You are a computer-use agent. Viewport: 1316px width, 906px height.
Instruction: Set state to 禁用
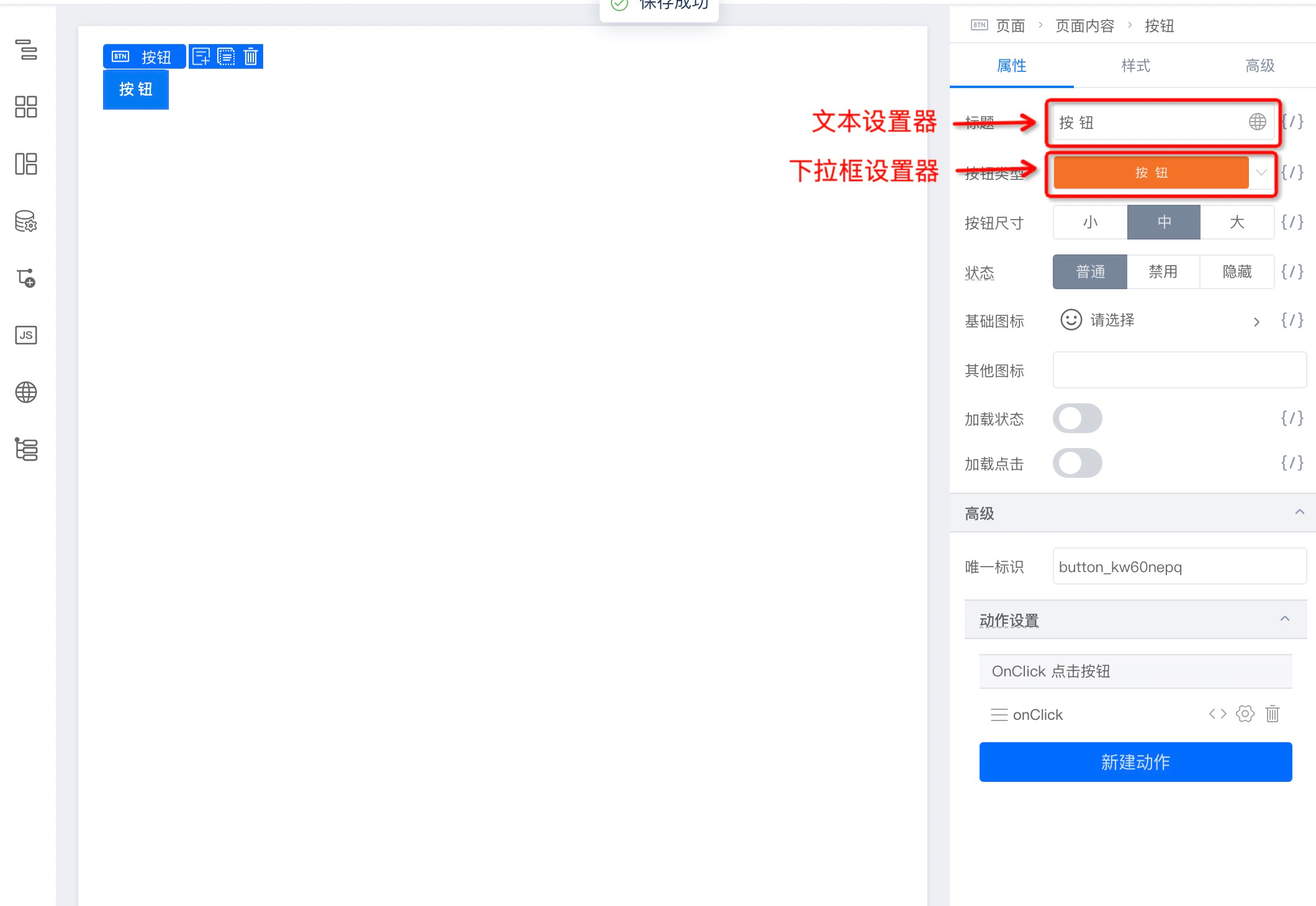pyautogui.click(x=1163, y=272)
